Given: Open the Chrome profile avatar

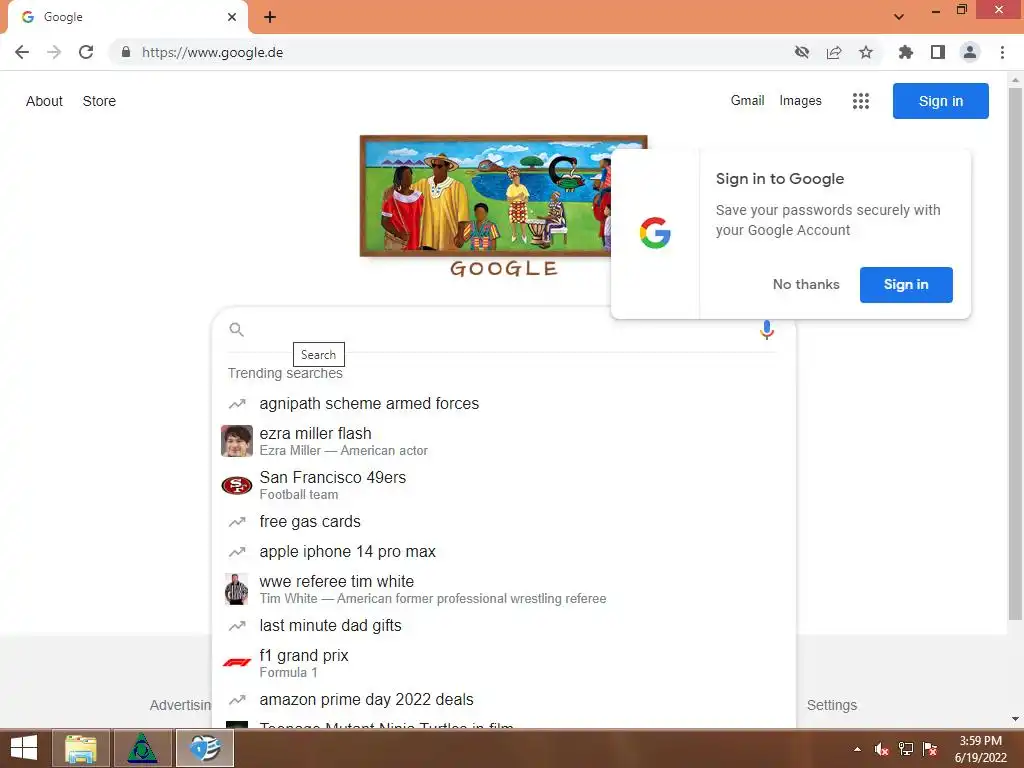Looking at the screenshot, I should click(x=970, y=52).
